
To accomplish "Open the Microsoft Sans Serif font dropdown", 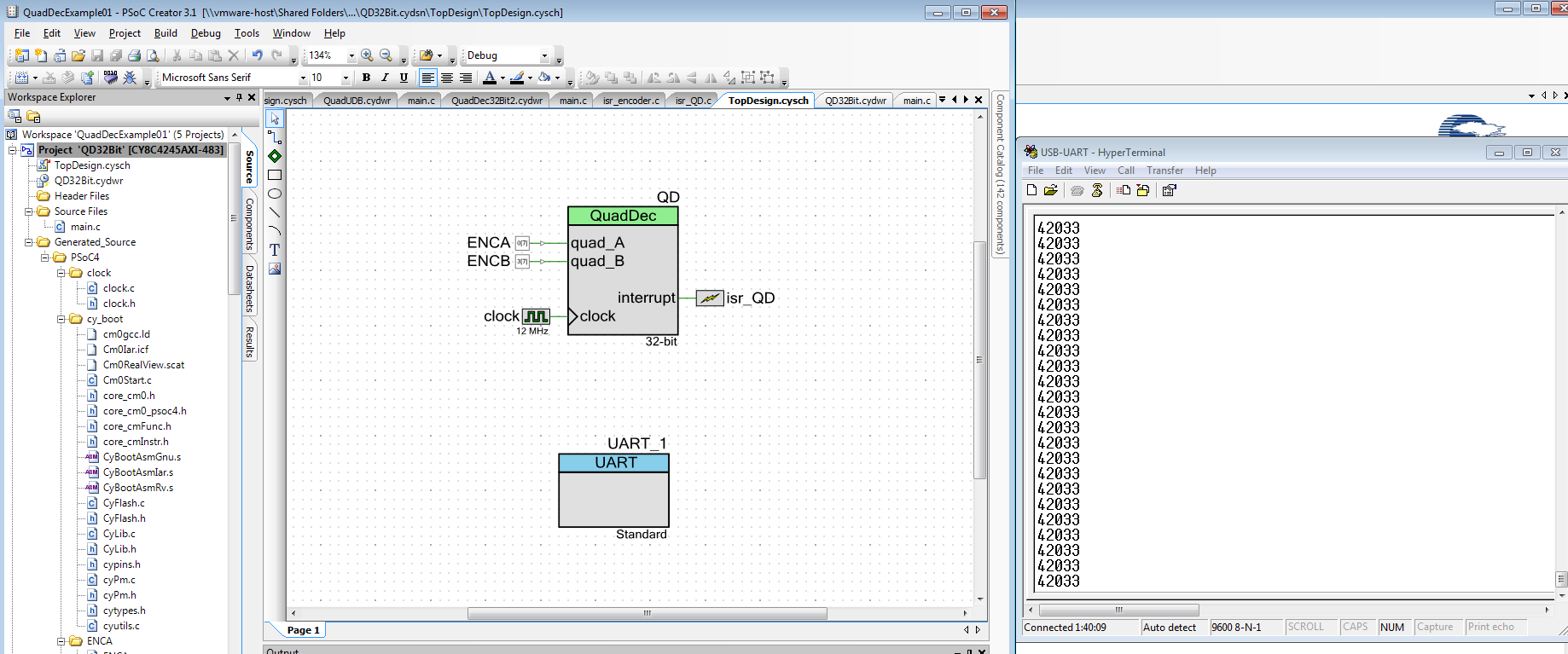I will 302,78.
